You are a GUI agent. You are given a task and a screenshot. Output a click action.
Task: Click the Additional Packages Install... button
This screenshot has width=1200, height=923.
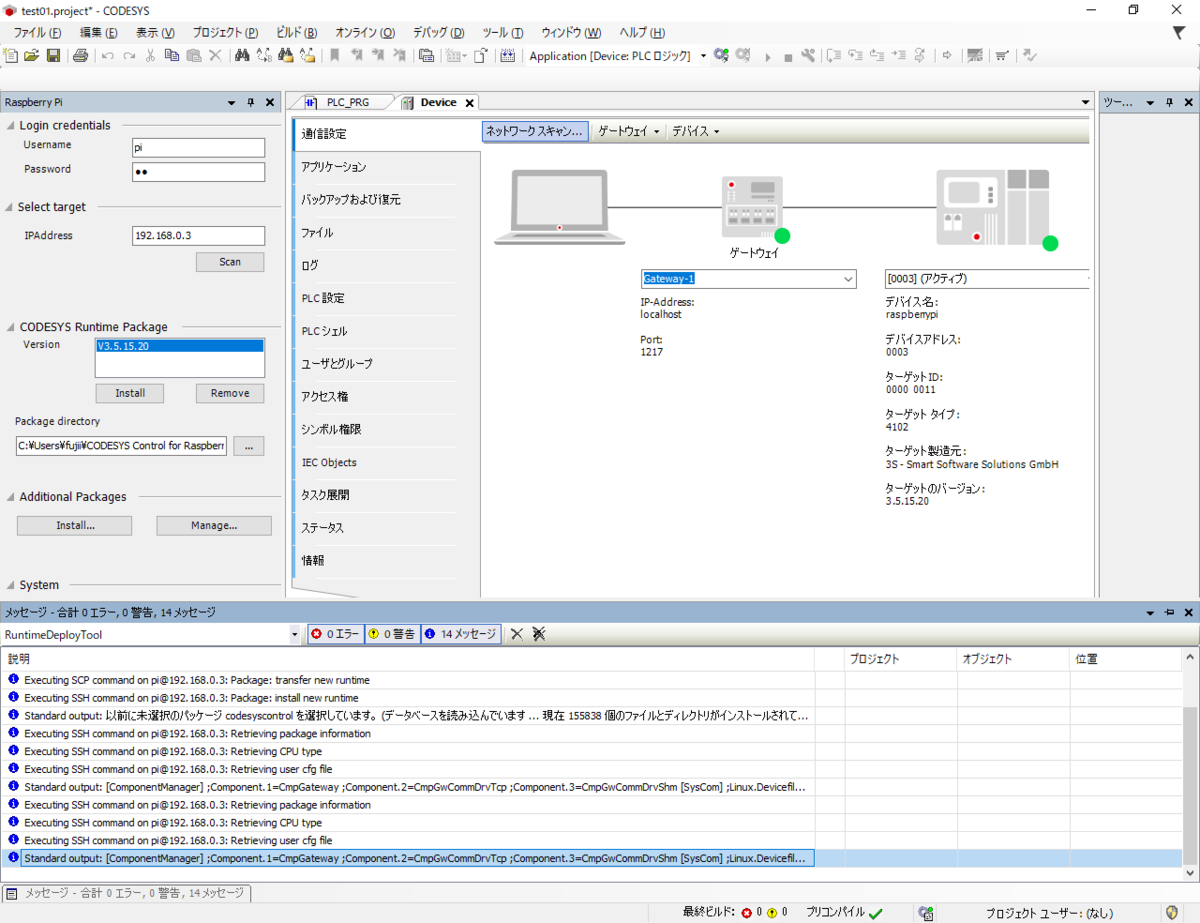point(75,525)
